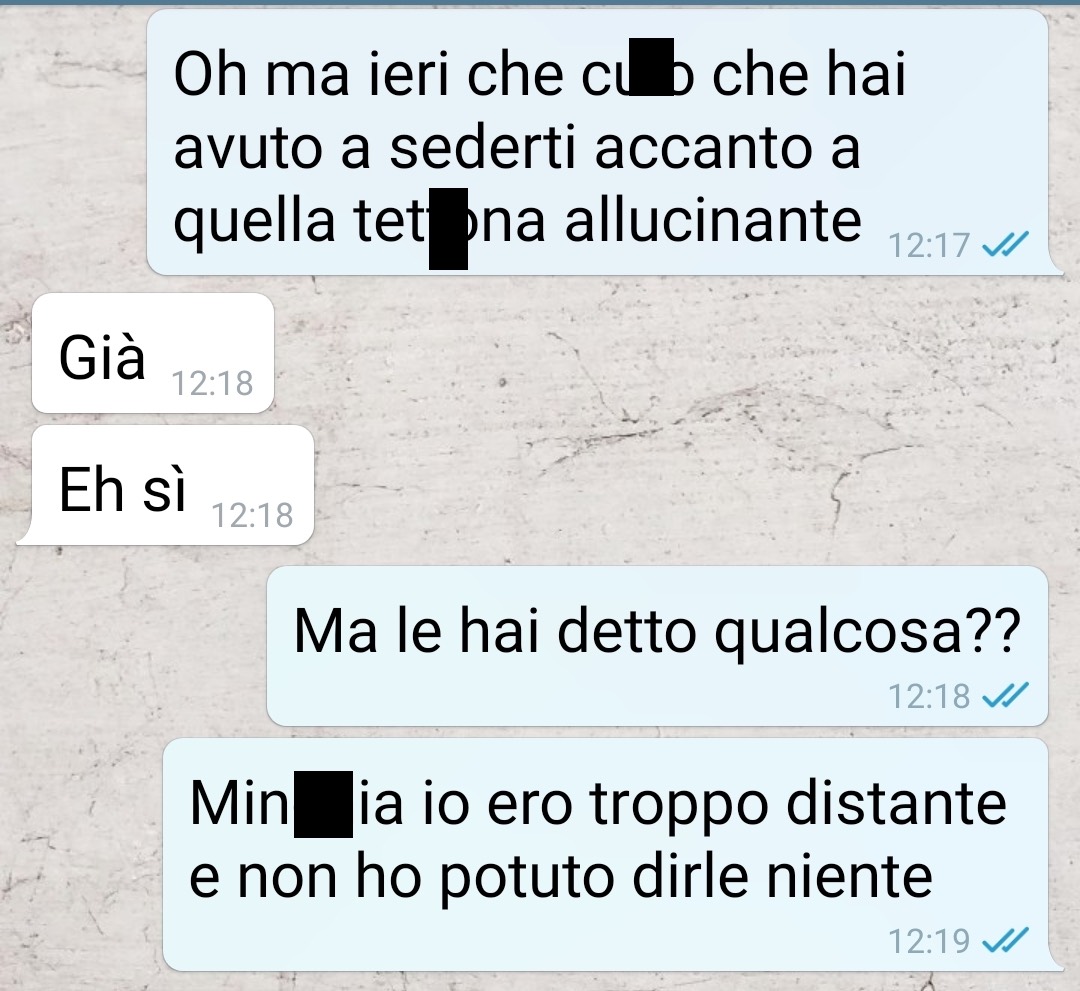Screen dimensions: 1080x991
Task: Tap the read ticks on 'Ma le hai detto qualcosa??'
Action: point(1005,695)
